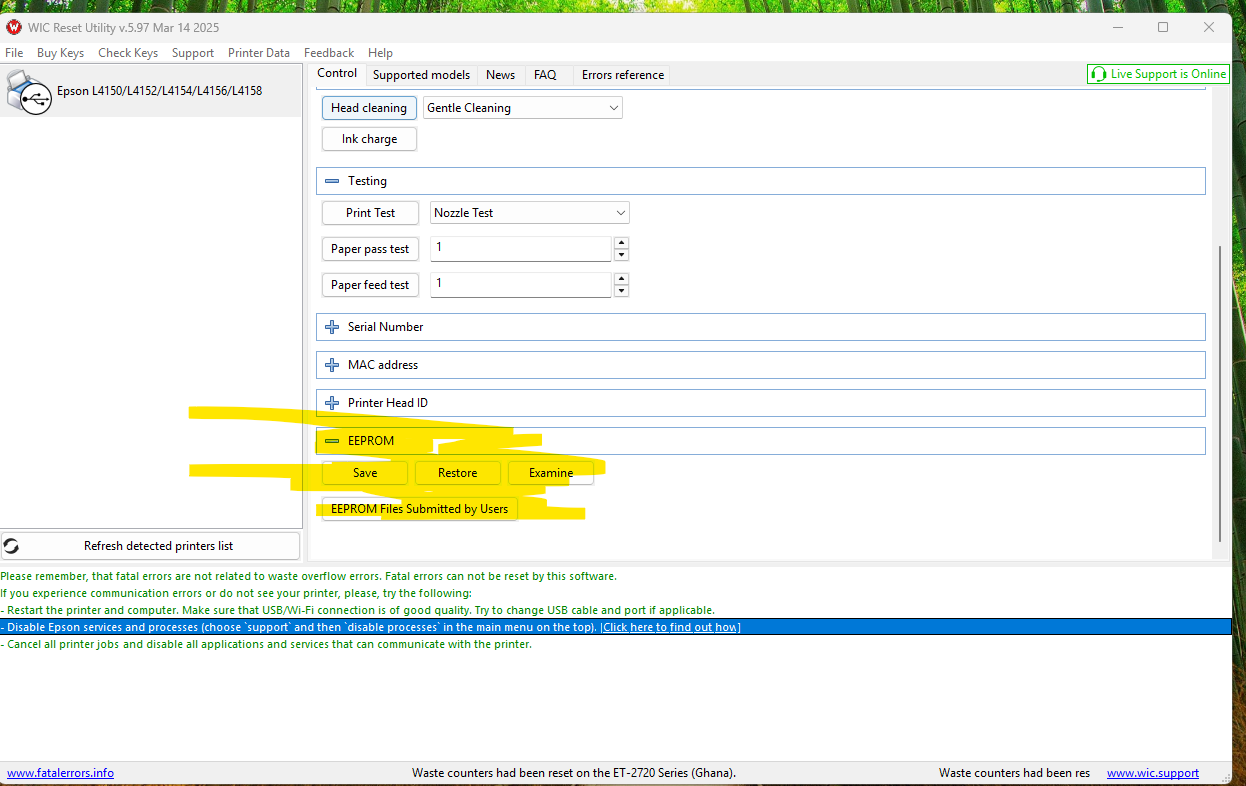Screen dimensions: 1246x786
Task: Switch to the Errors reference tab
Action: (x=622, y=75)
